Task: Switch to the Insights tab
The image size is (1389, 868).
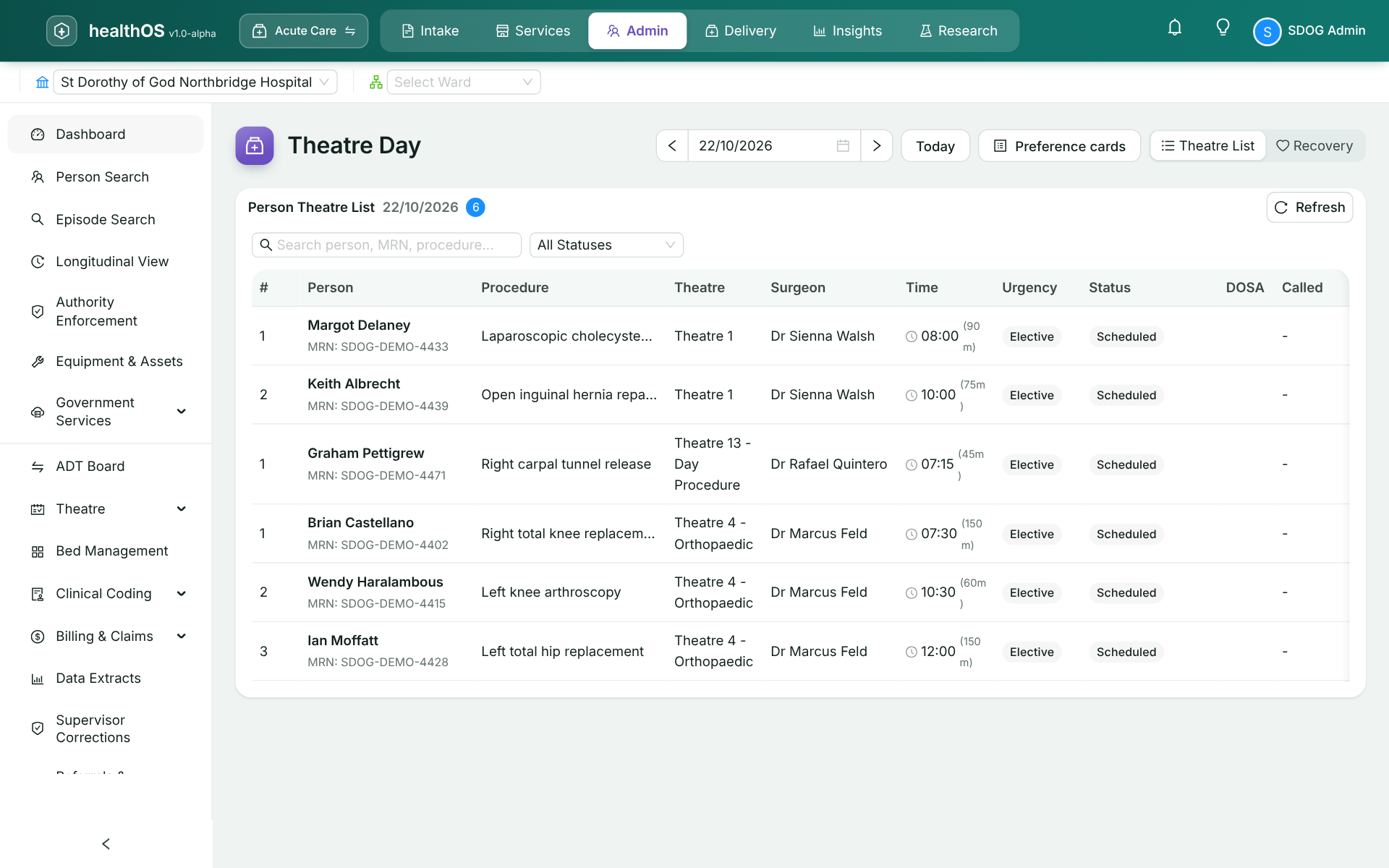Action: (x=848, y=31)
